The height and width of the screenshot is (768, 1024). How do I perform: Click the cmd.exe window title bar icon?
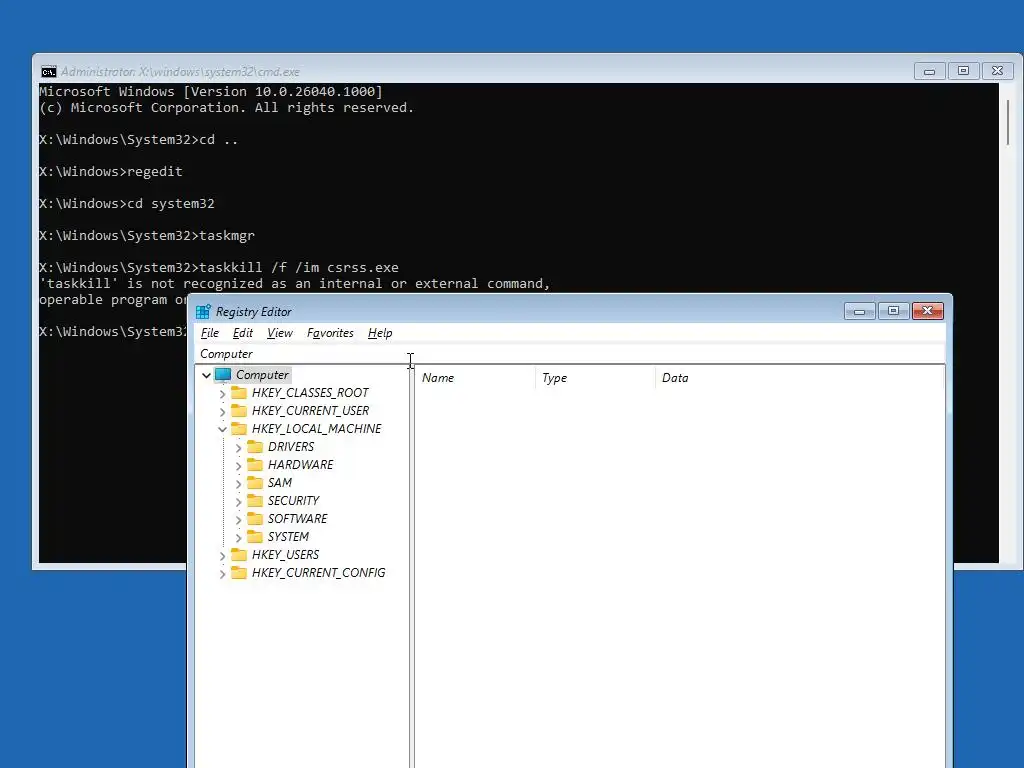coord(48,72)
